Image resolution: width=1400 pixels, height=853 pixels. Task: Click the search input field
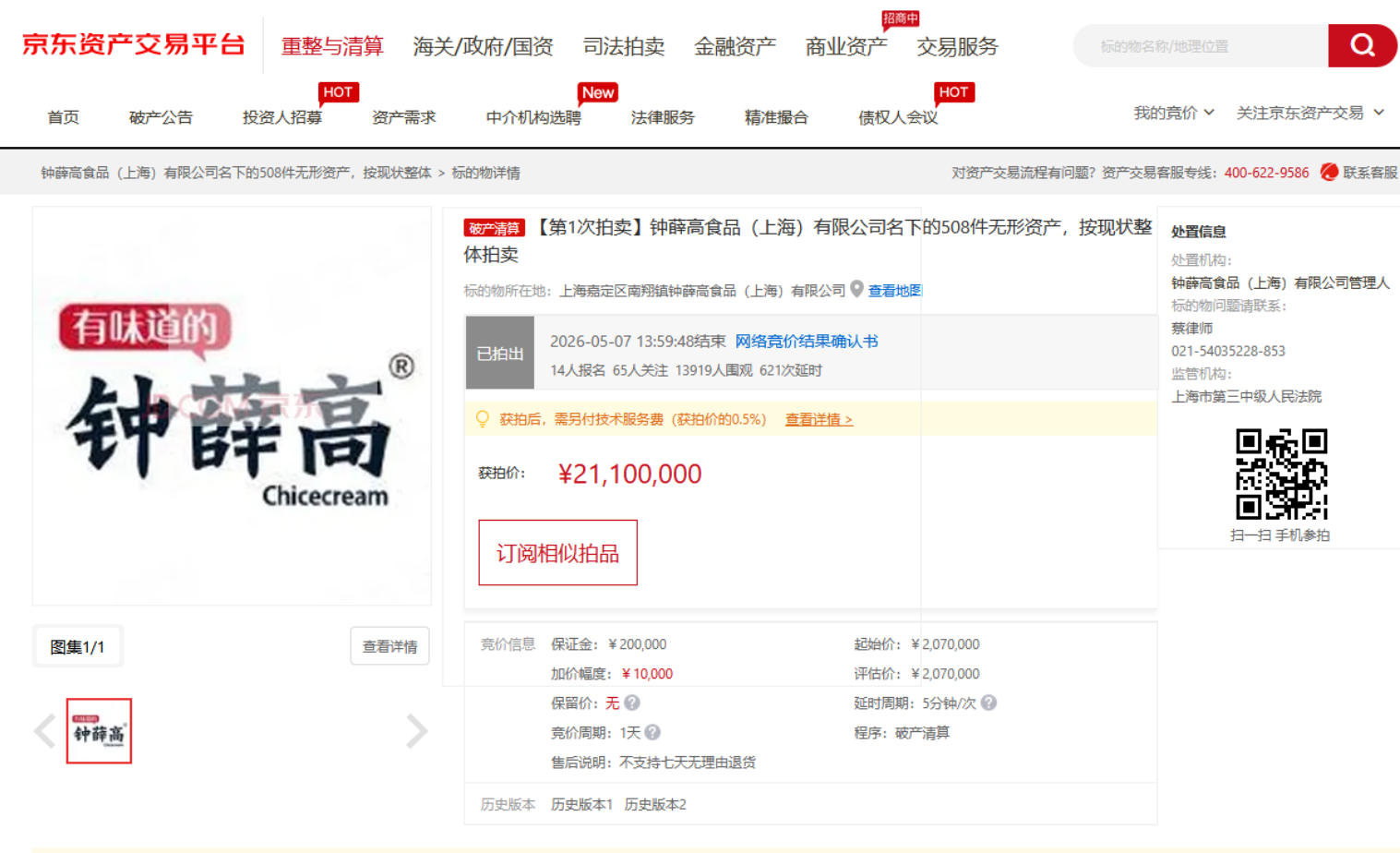(1200, 45)
